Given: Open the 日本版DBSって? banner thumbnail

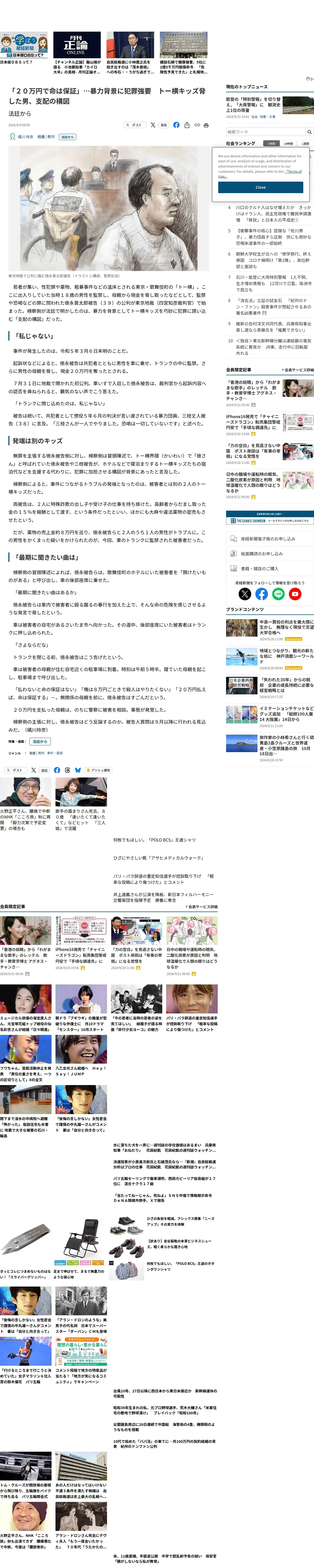Looking at the screenshot, I should click(24, 45).
